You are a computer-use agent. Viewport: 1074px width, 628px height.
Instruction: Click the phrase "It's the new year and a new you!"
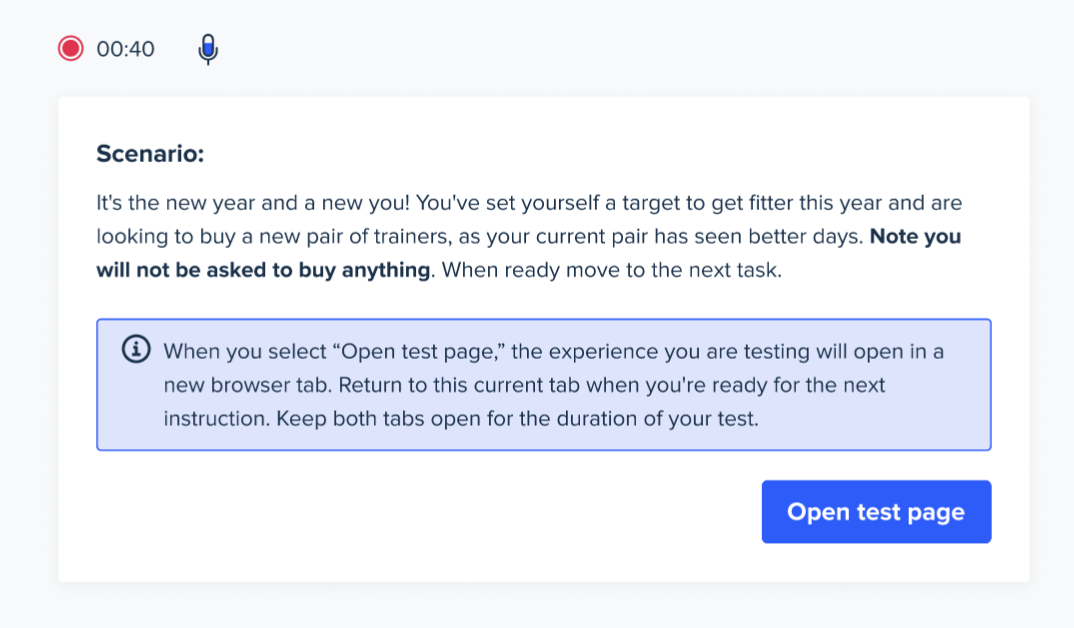(x=253, y=203)
